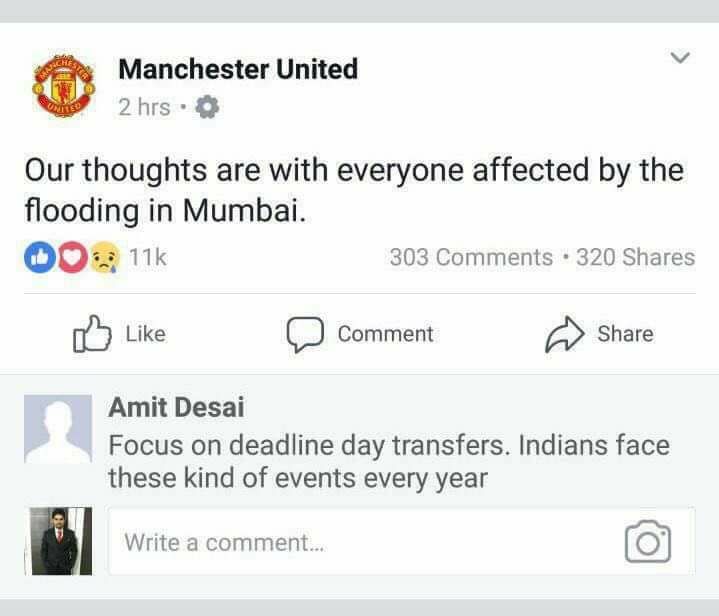Click the blue thumbs-up reaction icon
Viewport: 719px width, 616px height.
(37, 257)
